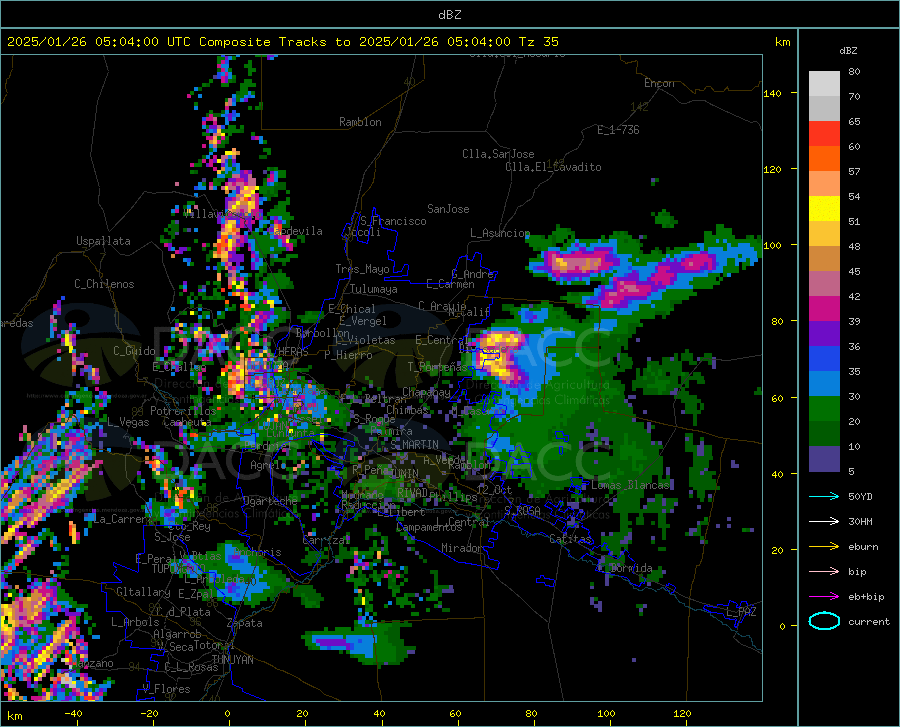Click the orange-core storm cell east of L_Asuncion
The width and height of the screenshot is (900, 727).
(577, 263)
